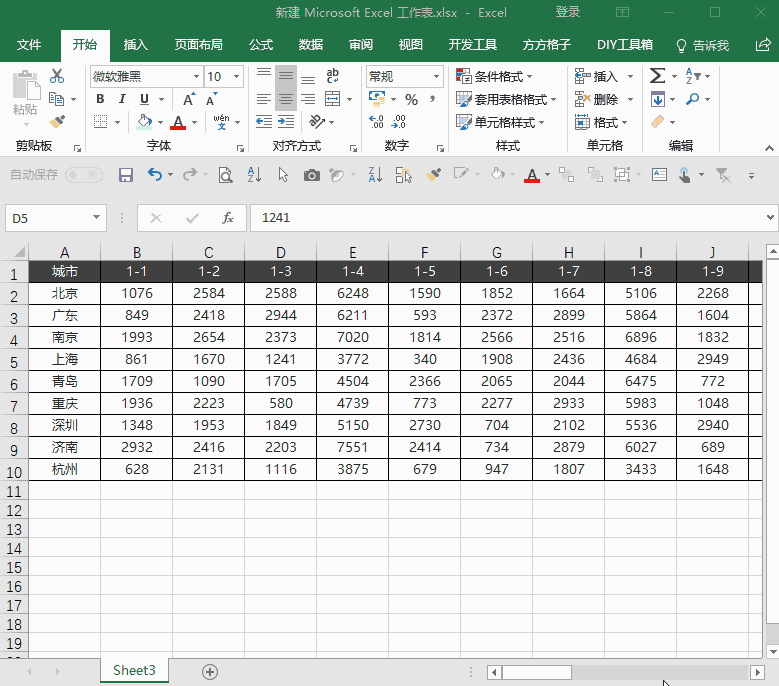This screenshot has width=779, height=686.
Task: Collapse the ribbon with the up chevron
Action: click(769, 148)
